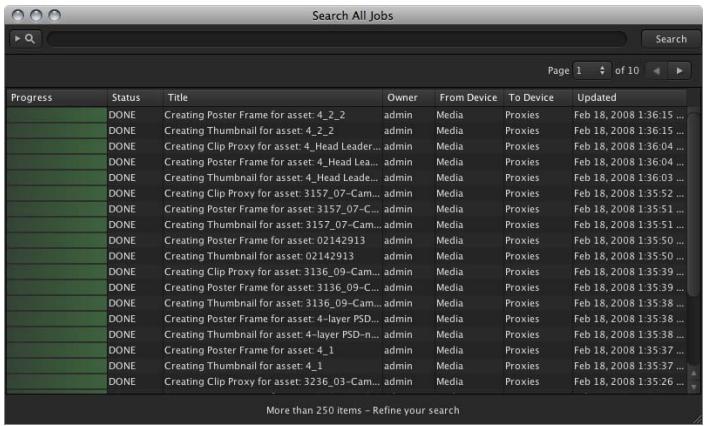Go to the previous page arrow

[x=656, y=70]
